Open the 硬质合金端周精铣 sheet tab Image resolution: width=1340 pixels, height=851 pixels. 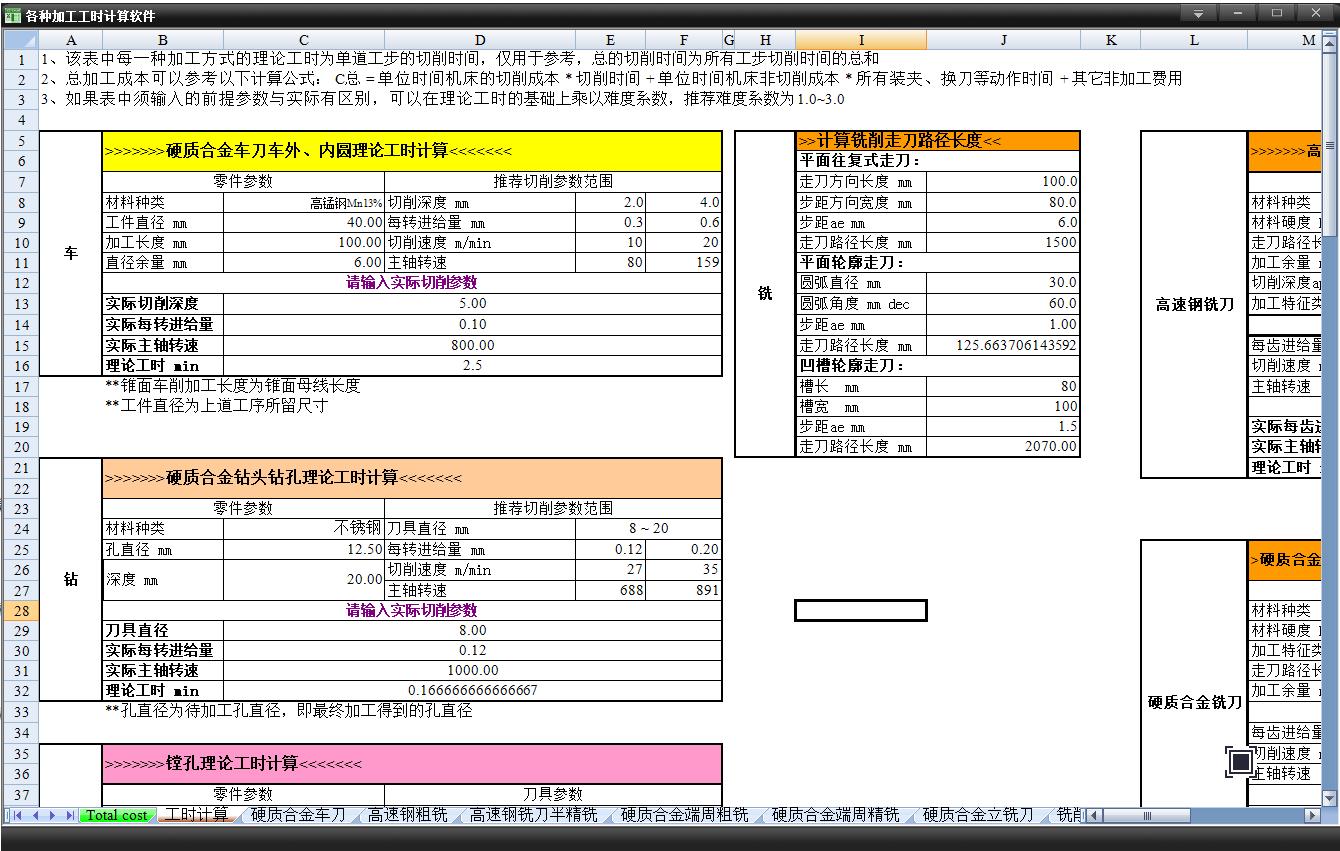point(835,815)
